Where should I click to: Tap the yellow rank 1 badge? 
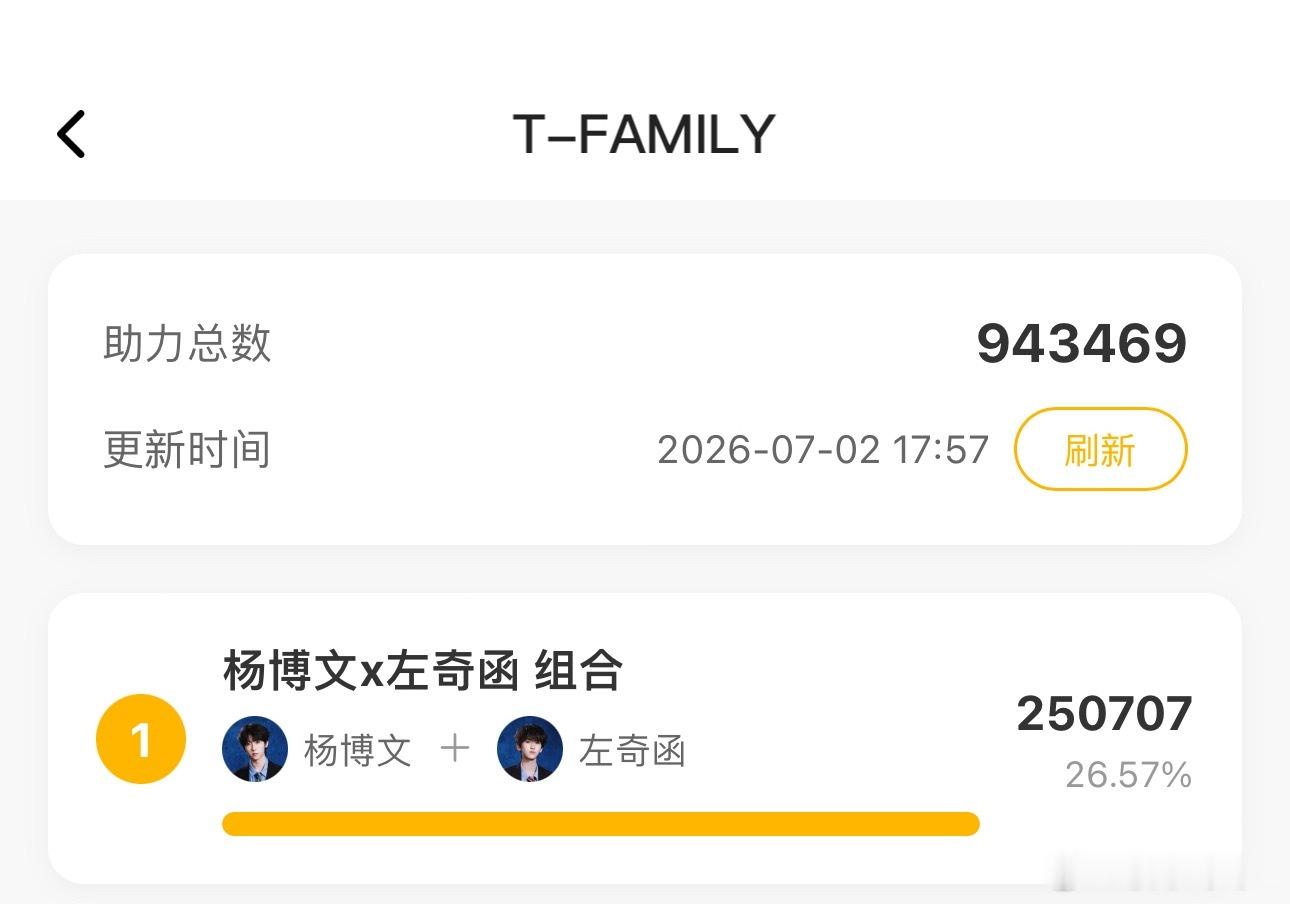click(x=141, y=739)
